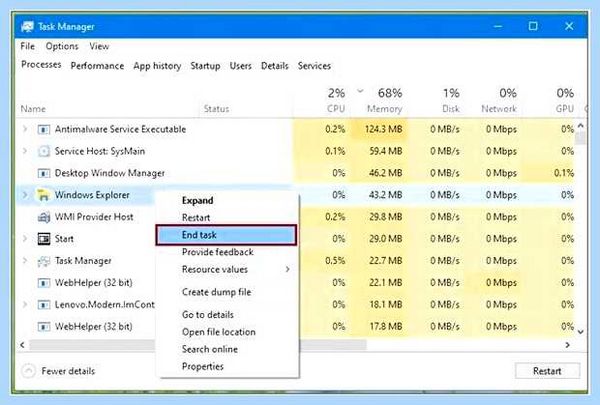Click the Lenovo.Modern.ImCont process icon

pyautogui.click(x=43, y=305)
